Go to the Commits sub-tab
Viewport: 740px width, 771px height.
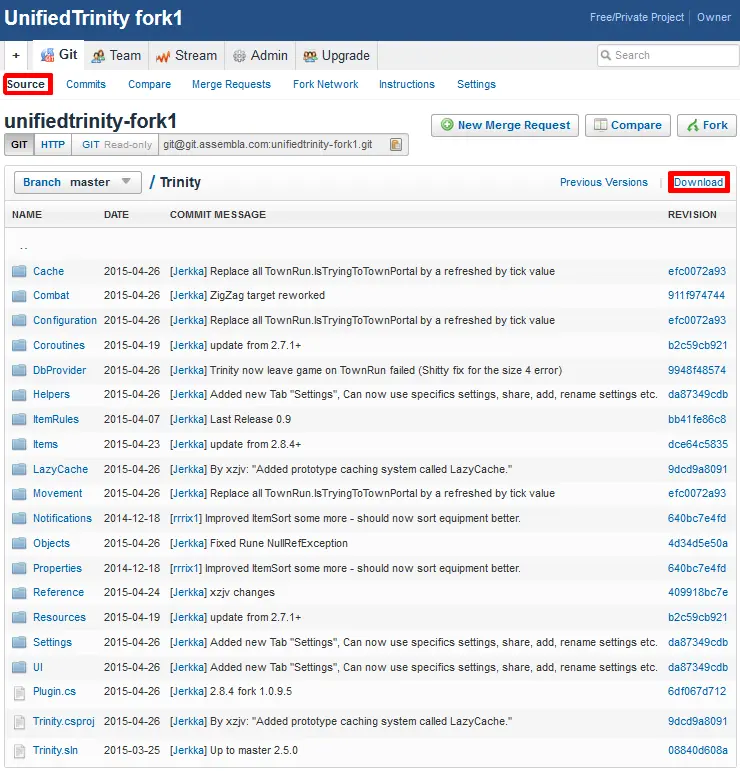click(x=86, y=84)
